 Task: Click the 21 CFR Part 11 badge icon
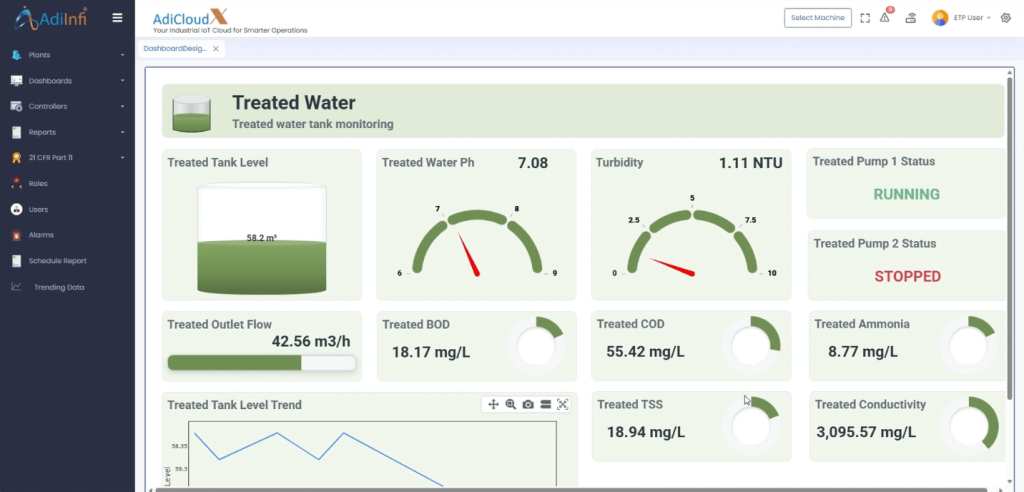[16, 157]
